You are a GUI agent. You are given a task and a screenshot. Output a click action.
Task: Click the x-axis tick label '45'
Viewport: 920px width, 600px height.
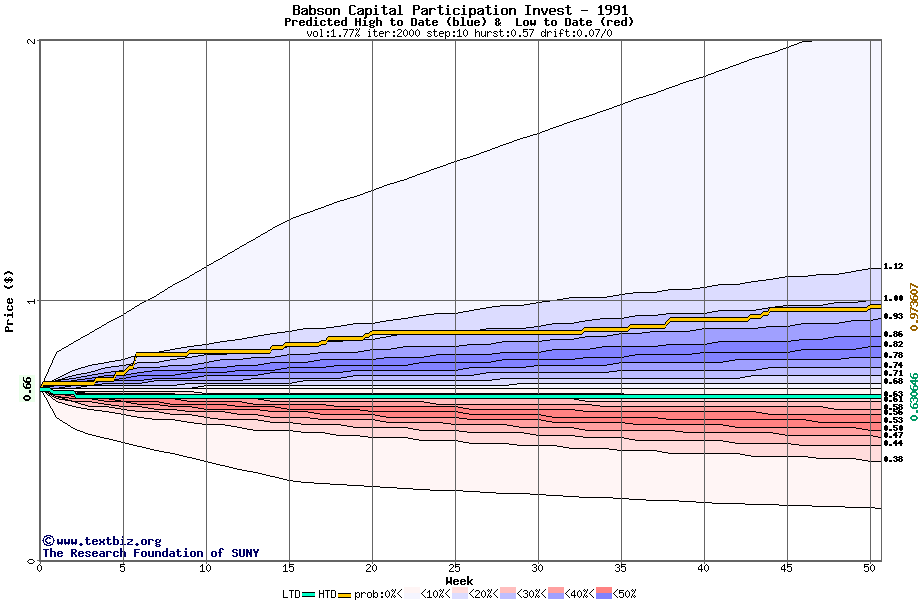click(x=786, y=568)
